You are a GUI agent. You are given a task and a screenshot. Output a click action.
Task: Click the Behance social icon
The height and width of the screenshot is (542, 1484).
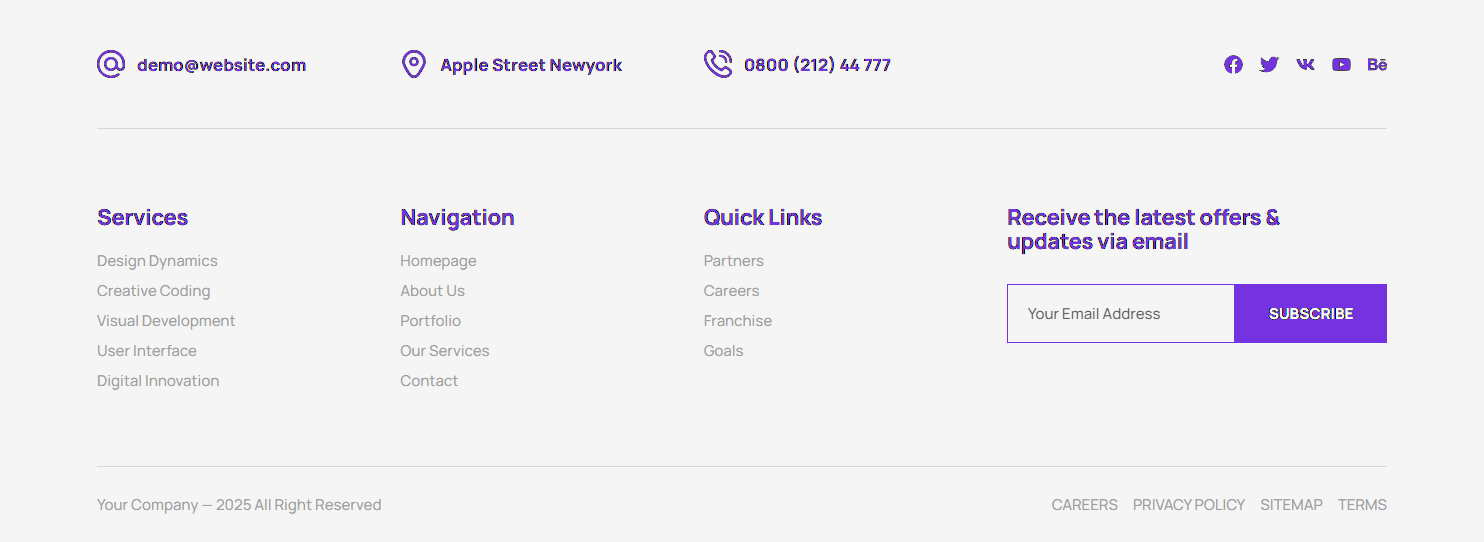click(x=1377, y=65)
